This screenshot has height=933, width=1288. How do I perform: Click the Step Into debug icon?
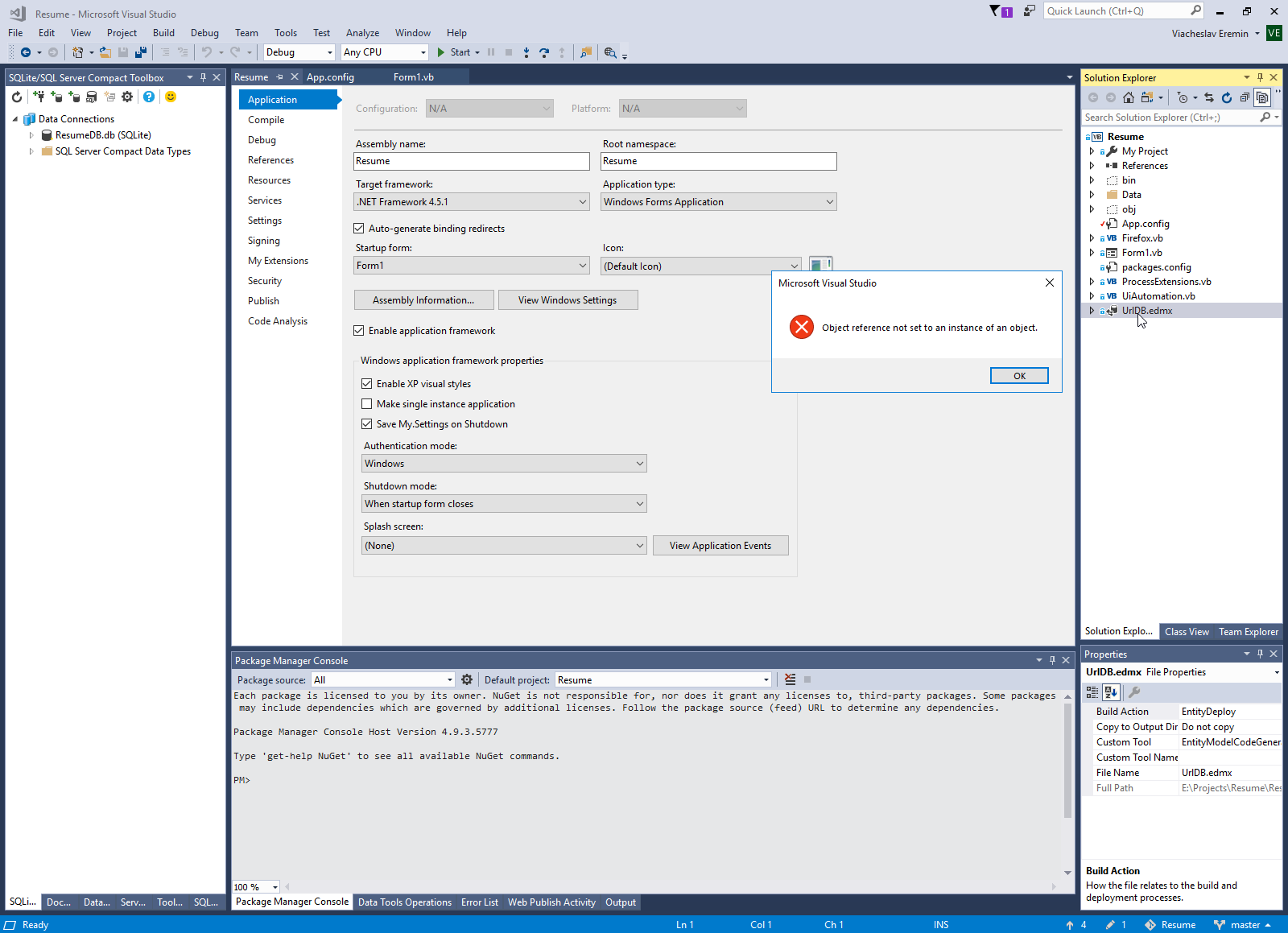tap(526, 52)
